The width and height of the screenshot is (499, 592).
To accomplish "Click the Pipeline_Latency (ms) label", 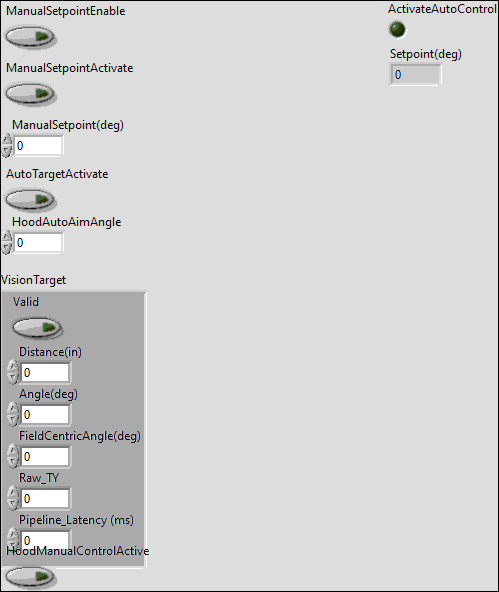I will (77, 520).
